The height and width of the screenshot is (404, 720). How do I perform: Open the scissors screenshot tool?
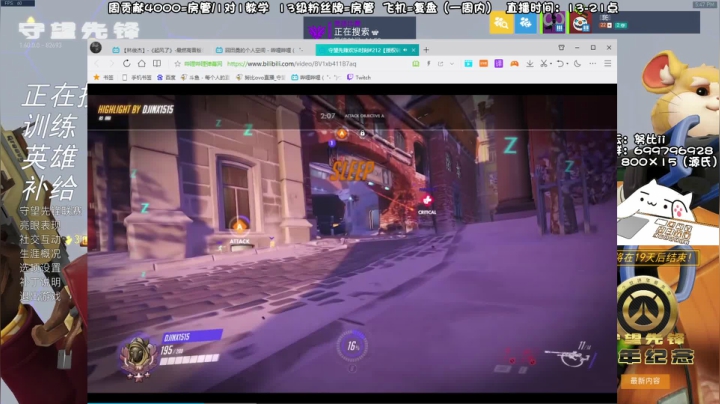point(543,64)
